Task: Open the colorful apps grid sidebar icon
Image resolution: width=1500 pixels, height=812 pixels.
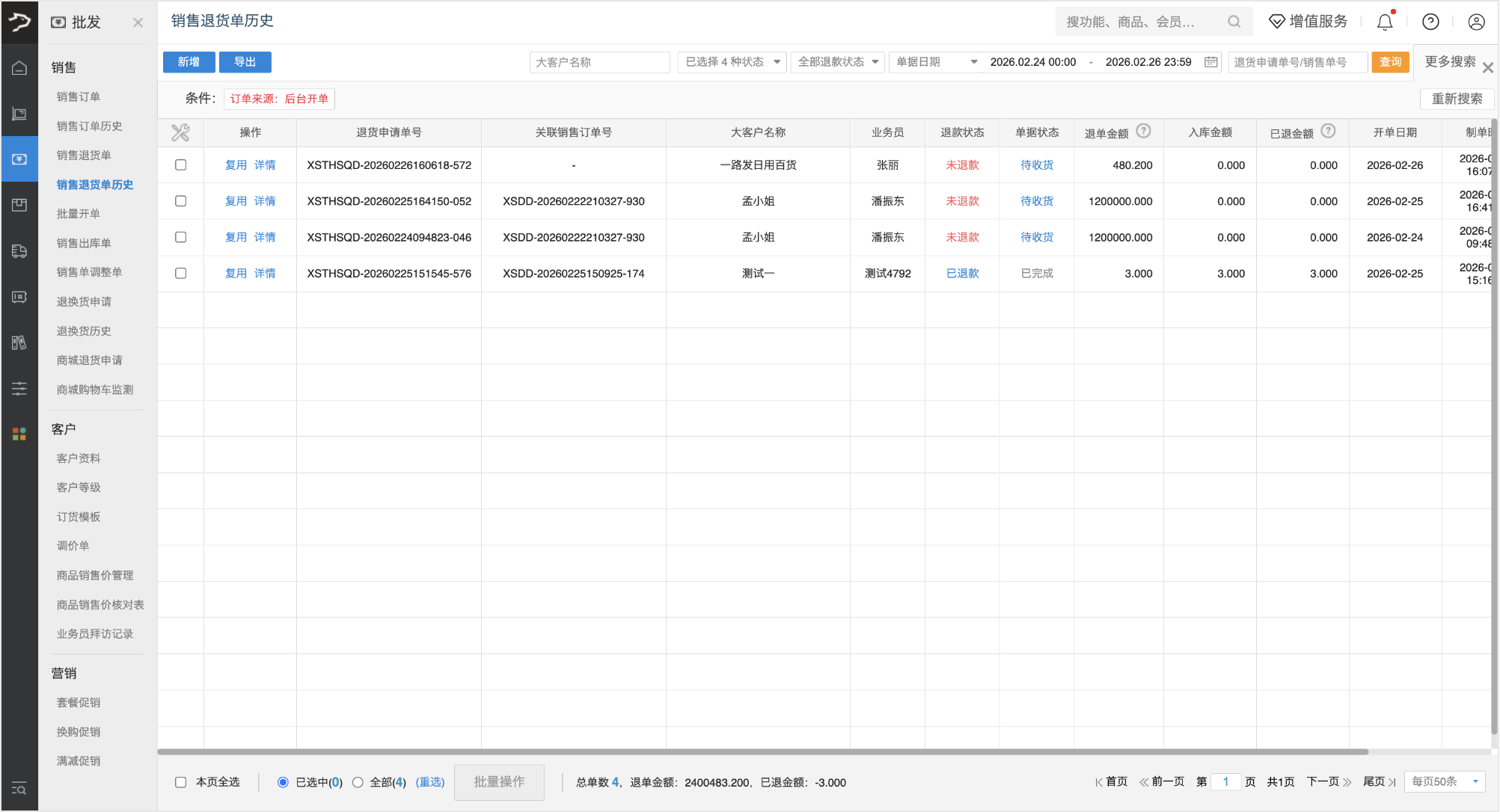Action: click(19, 434)
